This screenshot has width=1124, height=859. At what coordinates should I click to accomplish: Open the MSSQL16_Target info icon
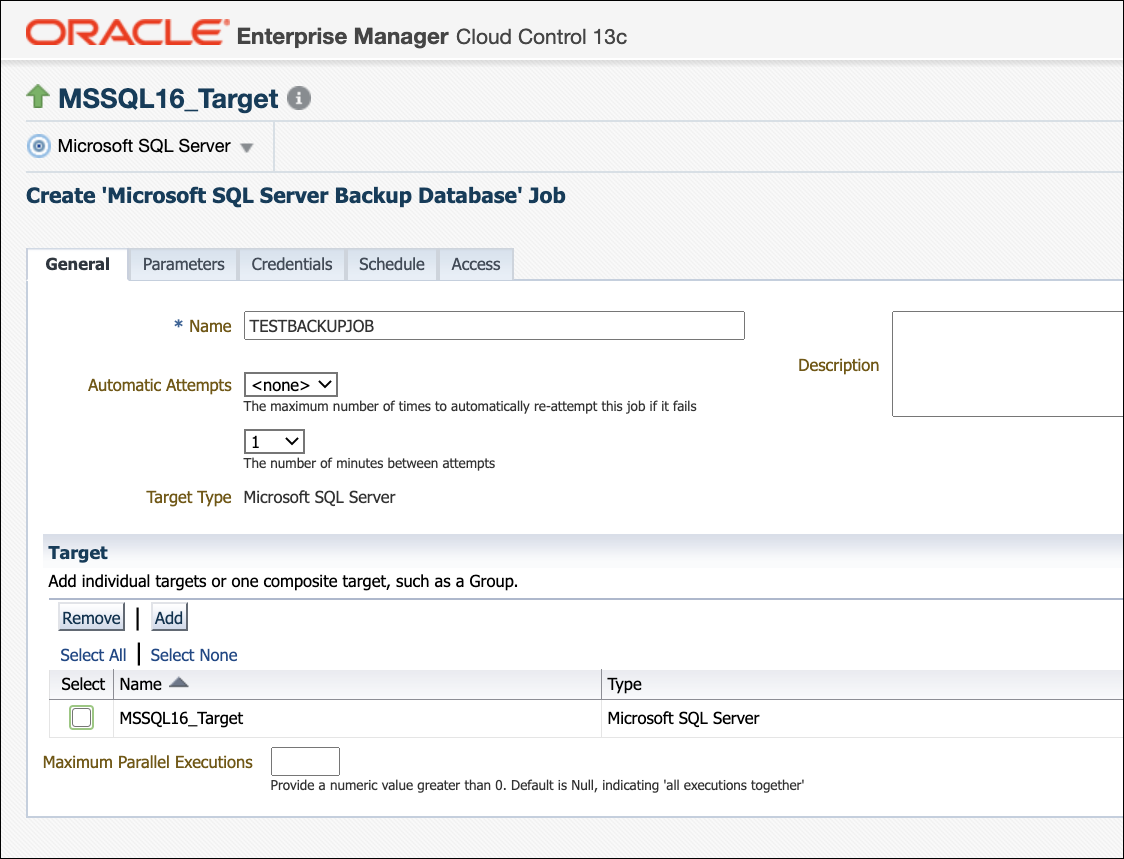pyautogui.click(x=299, y=98)
